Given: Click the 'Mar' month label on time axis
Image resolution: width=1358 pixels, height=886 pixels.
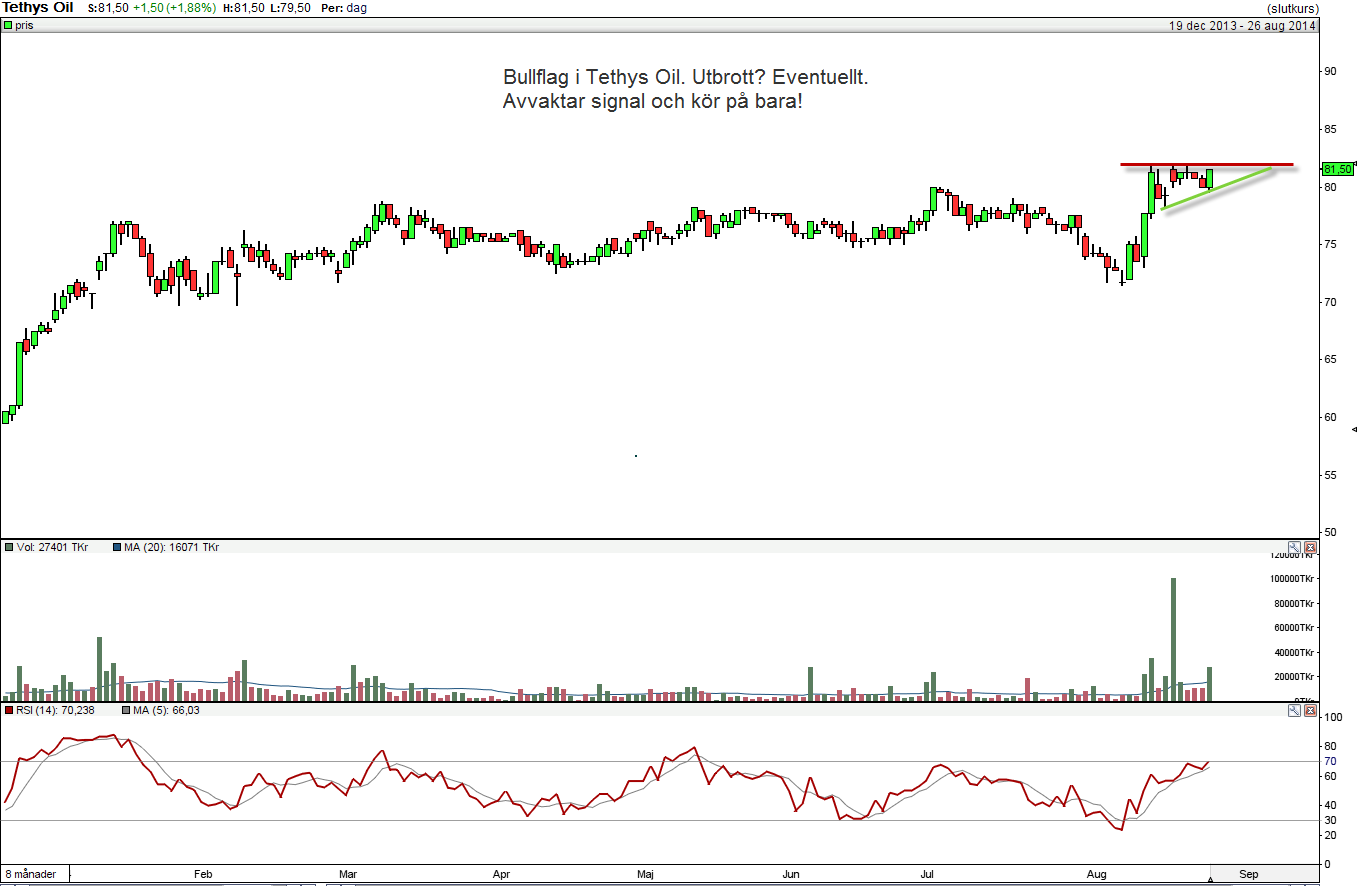Looking at the screenshot, I should click(347, 874).
